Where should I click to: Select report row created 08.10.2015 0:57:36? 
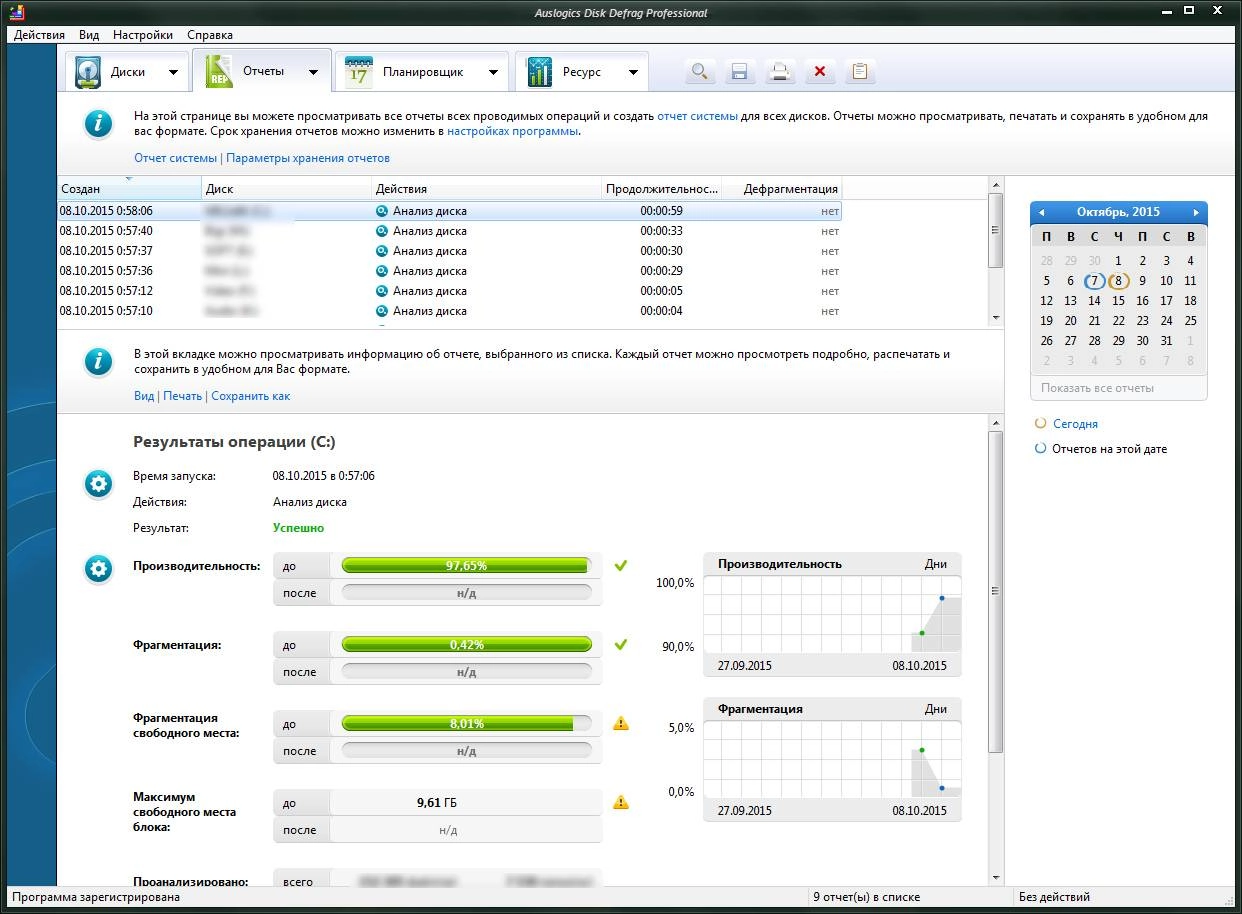click(449, 271)
